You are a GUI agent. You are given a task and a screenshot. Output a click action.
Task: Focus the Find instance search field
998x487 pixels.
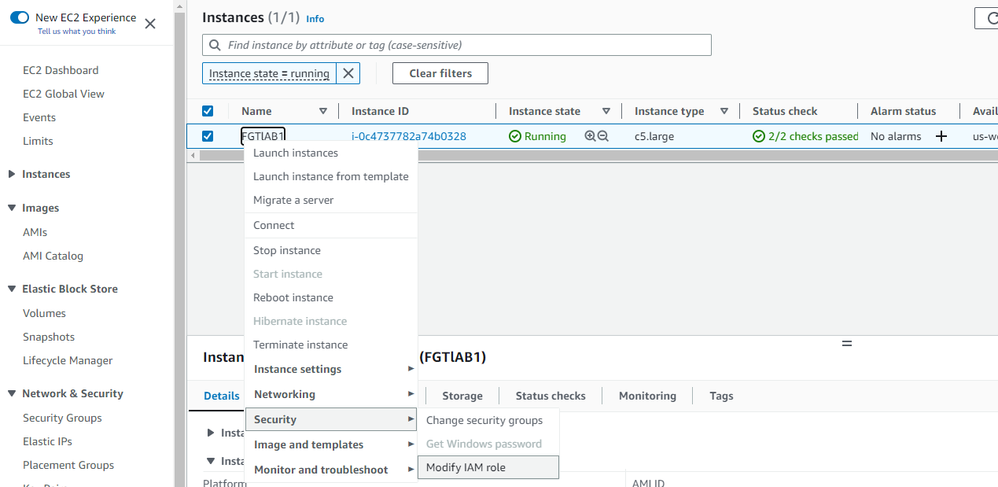pos(456,45)
